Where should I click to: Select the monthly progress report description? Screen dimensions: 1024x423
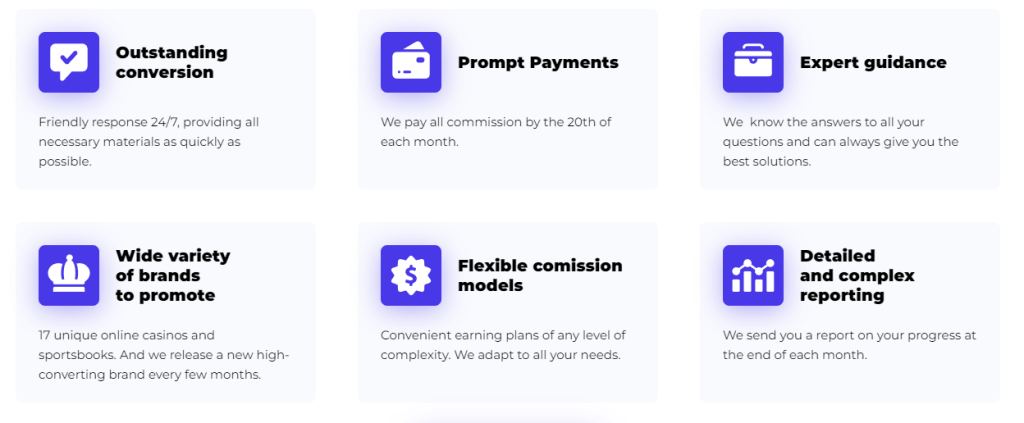(850, 345)
